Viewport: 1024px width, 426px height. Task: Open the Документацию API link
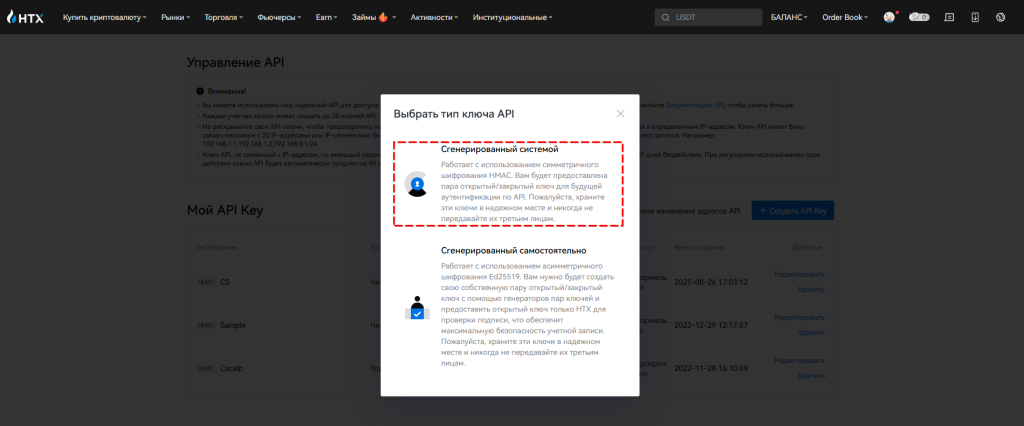point(695,105)
